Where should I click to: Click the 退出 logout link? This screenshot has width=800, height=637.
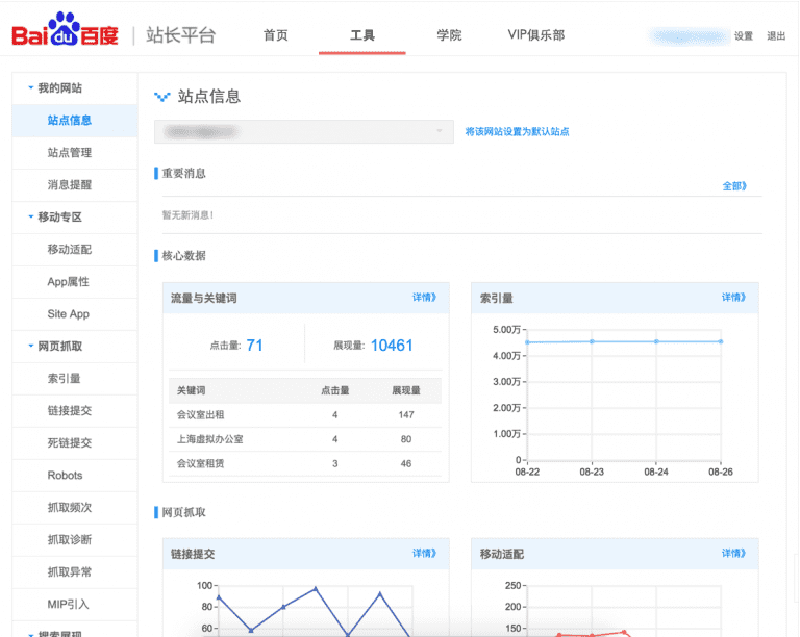(x=776, y=36)
